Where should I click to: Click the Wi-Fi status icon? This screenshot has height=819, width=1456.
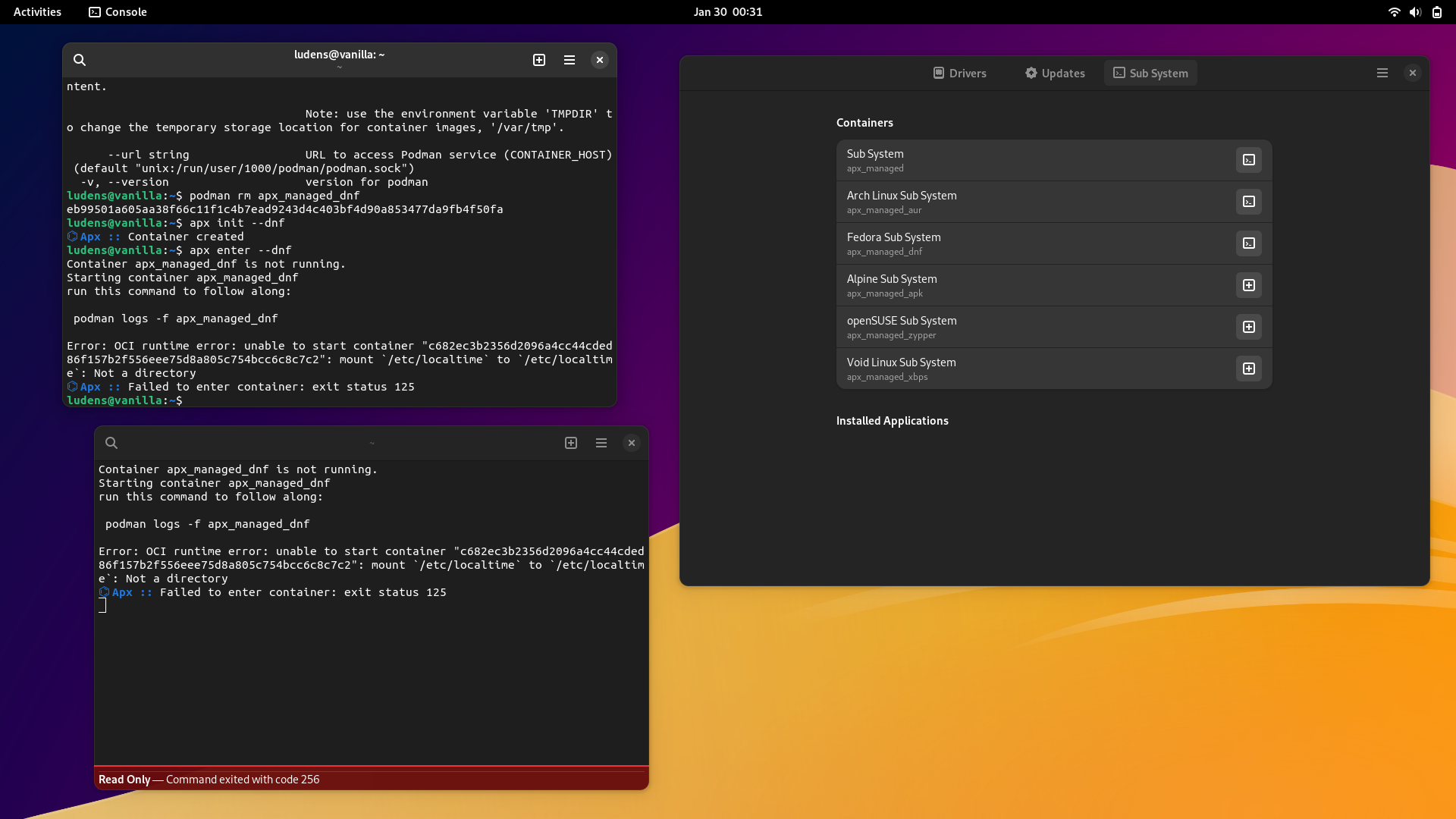click(x=1394, y=12)
